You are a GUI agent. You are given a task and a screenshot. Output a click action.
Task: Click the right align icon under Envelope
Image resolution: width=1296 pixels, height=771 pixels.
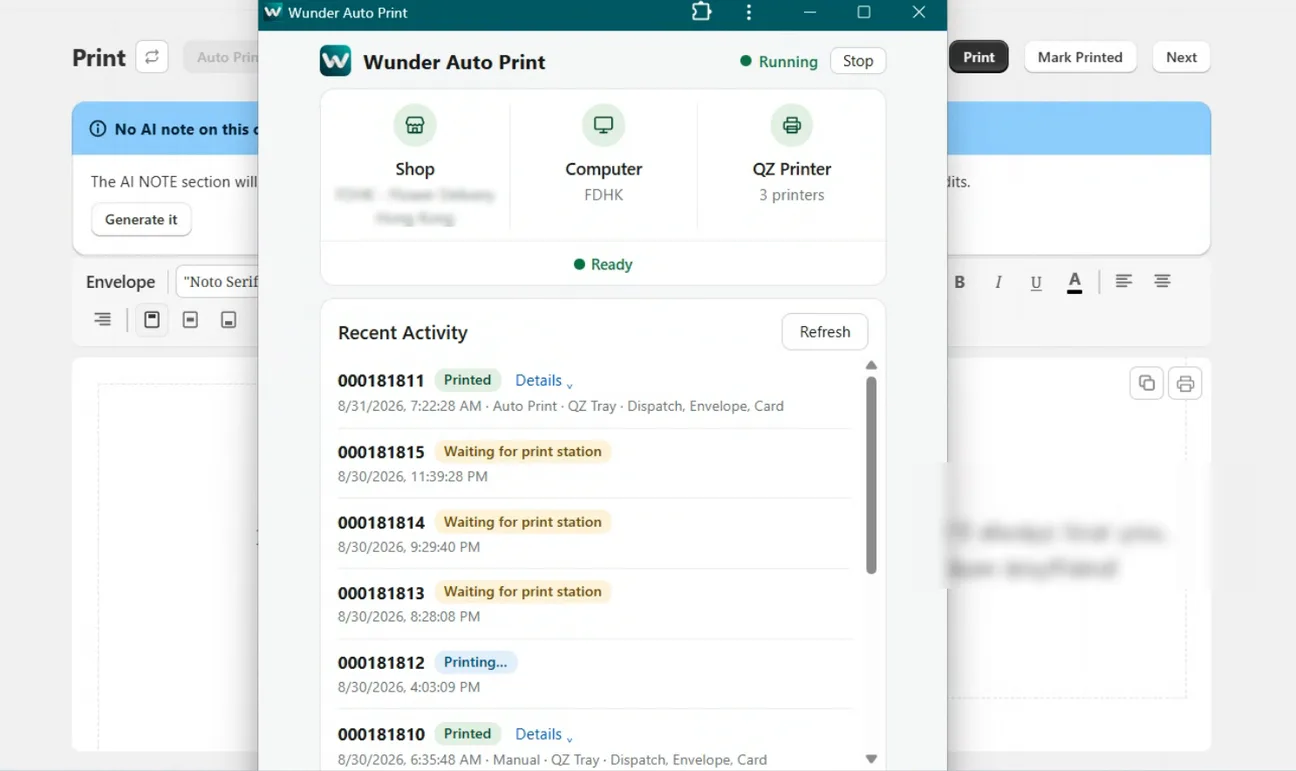(102, 320)
